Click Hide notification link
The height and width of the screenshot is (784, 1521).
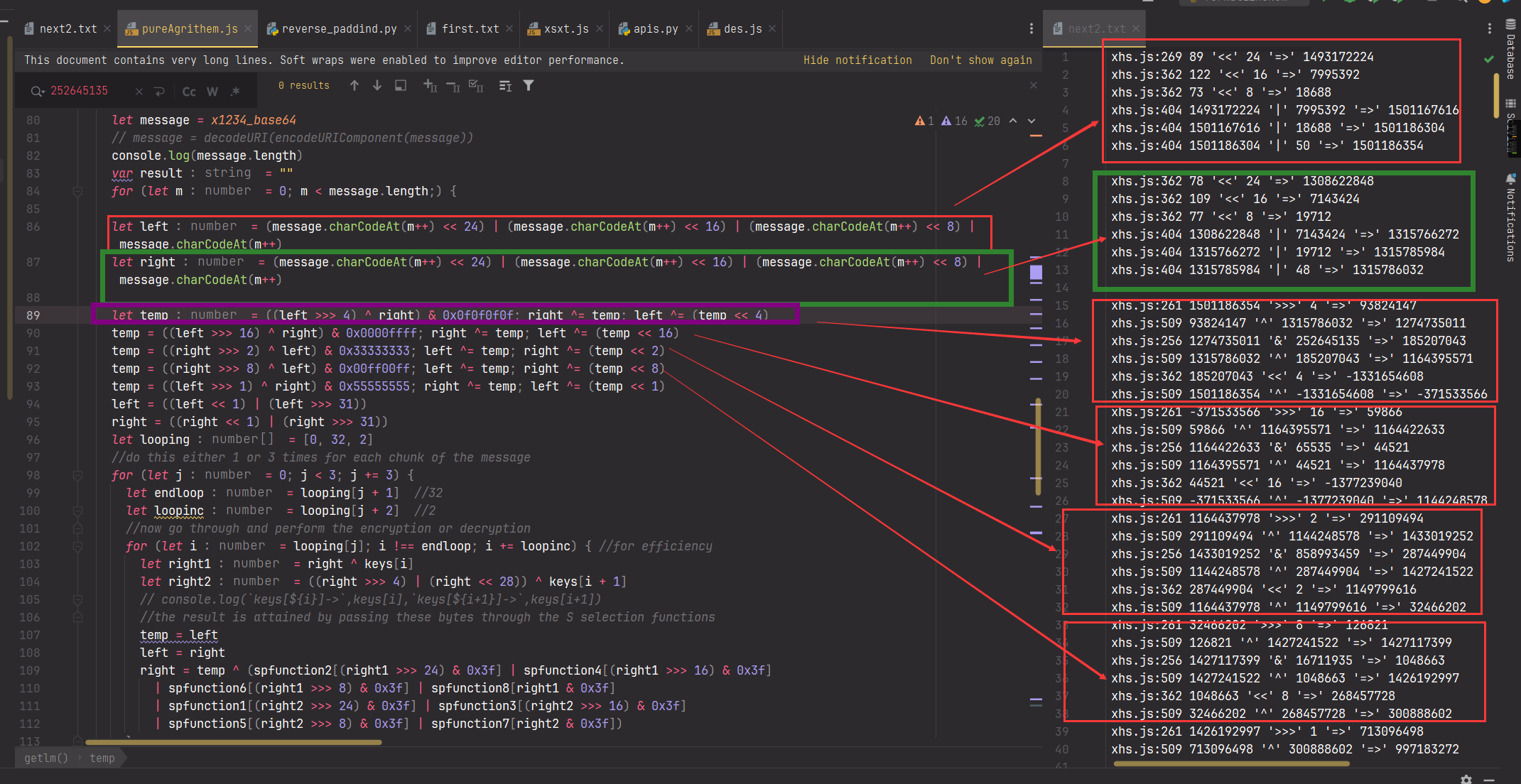pos(857,60)
